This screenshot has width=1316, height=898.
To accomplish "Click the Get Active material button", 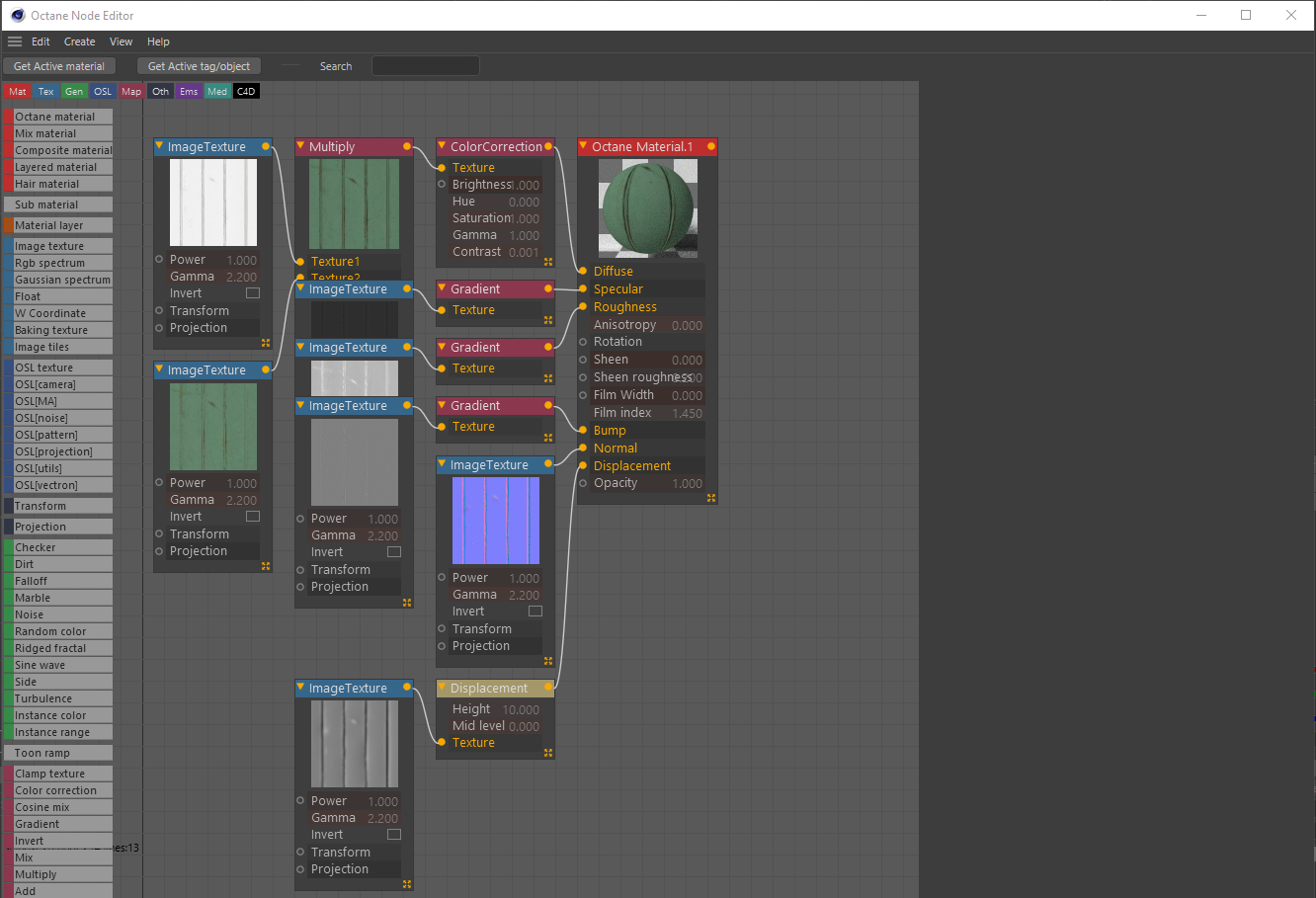I will click(59, 66).
